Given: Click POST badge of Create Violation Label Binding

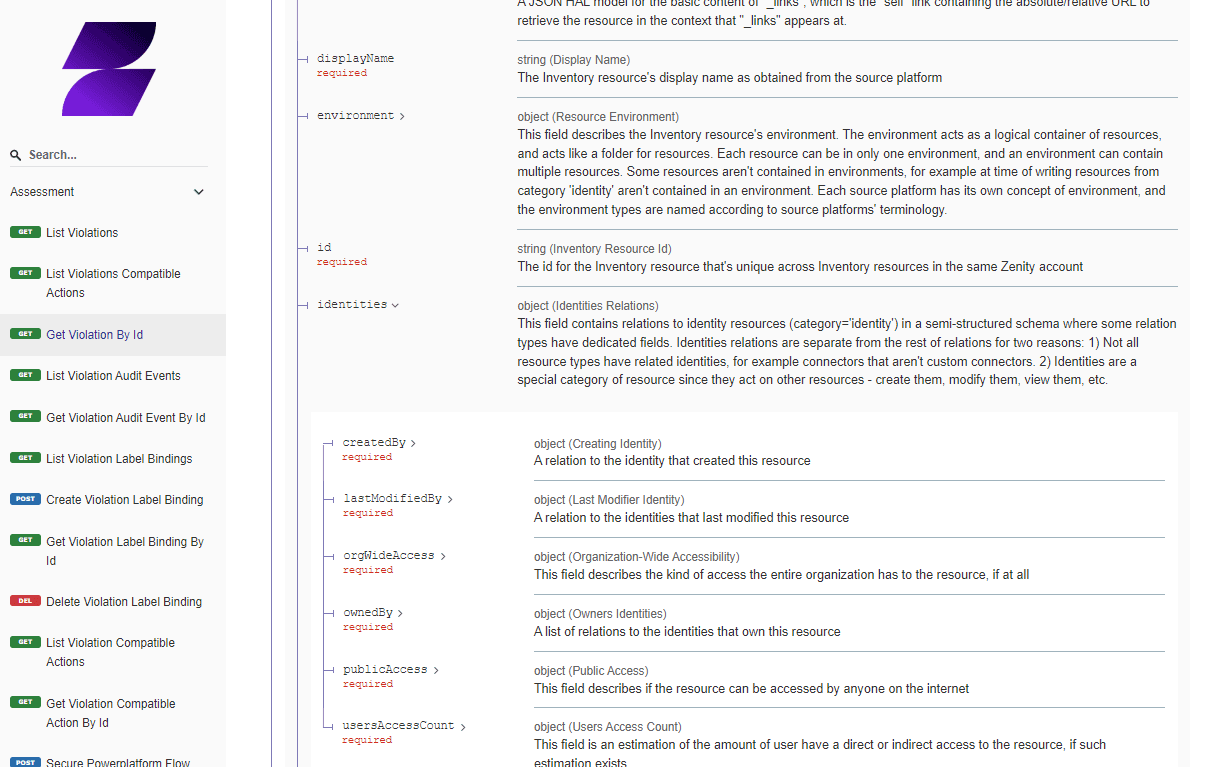Looking at the screenshot, I should point(25,499).
